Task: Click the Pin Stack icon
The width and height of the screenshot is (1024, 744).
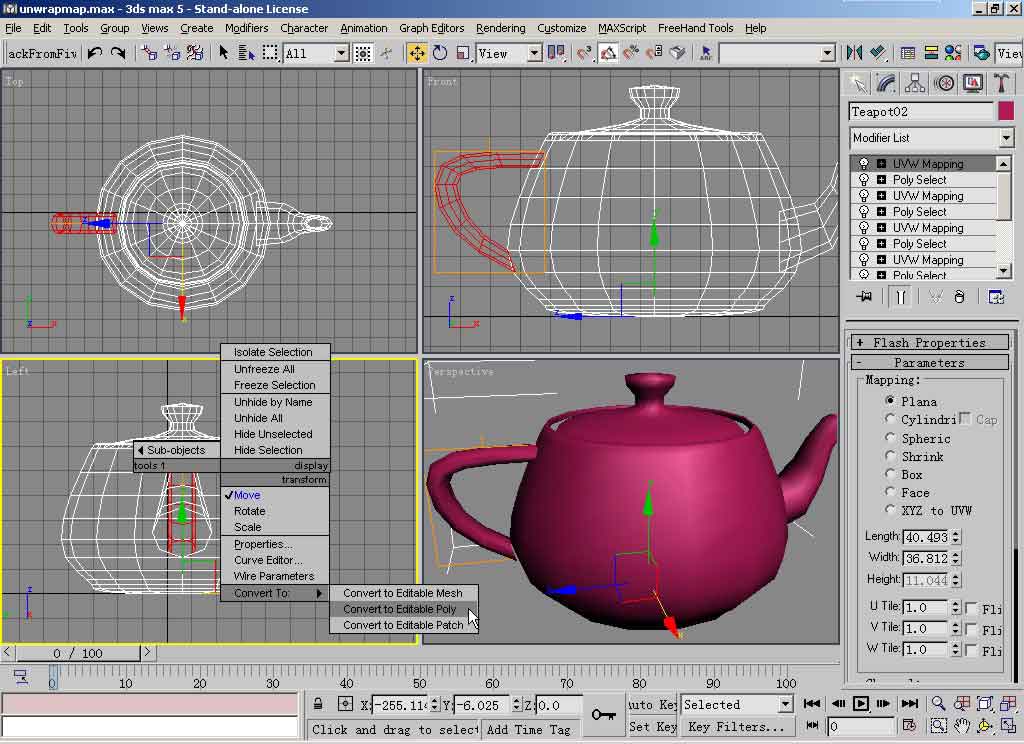Action: tap(865, 297)
